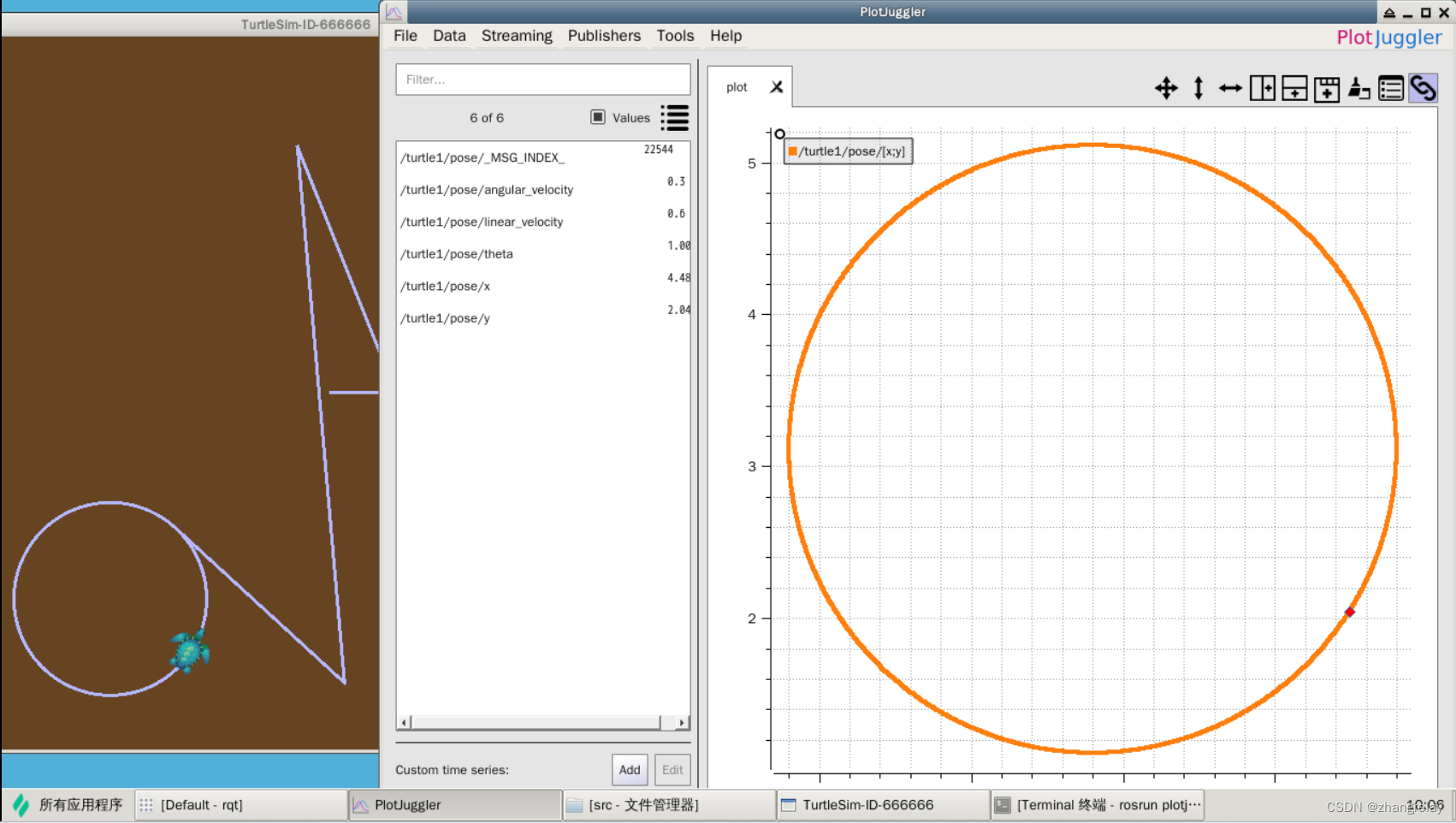Click the red current-point marker on curve
This screenshot has width=1456, height=823.
point(1349,612)
